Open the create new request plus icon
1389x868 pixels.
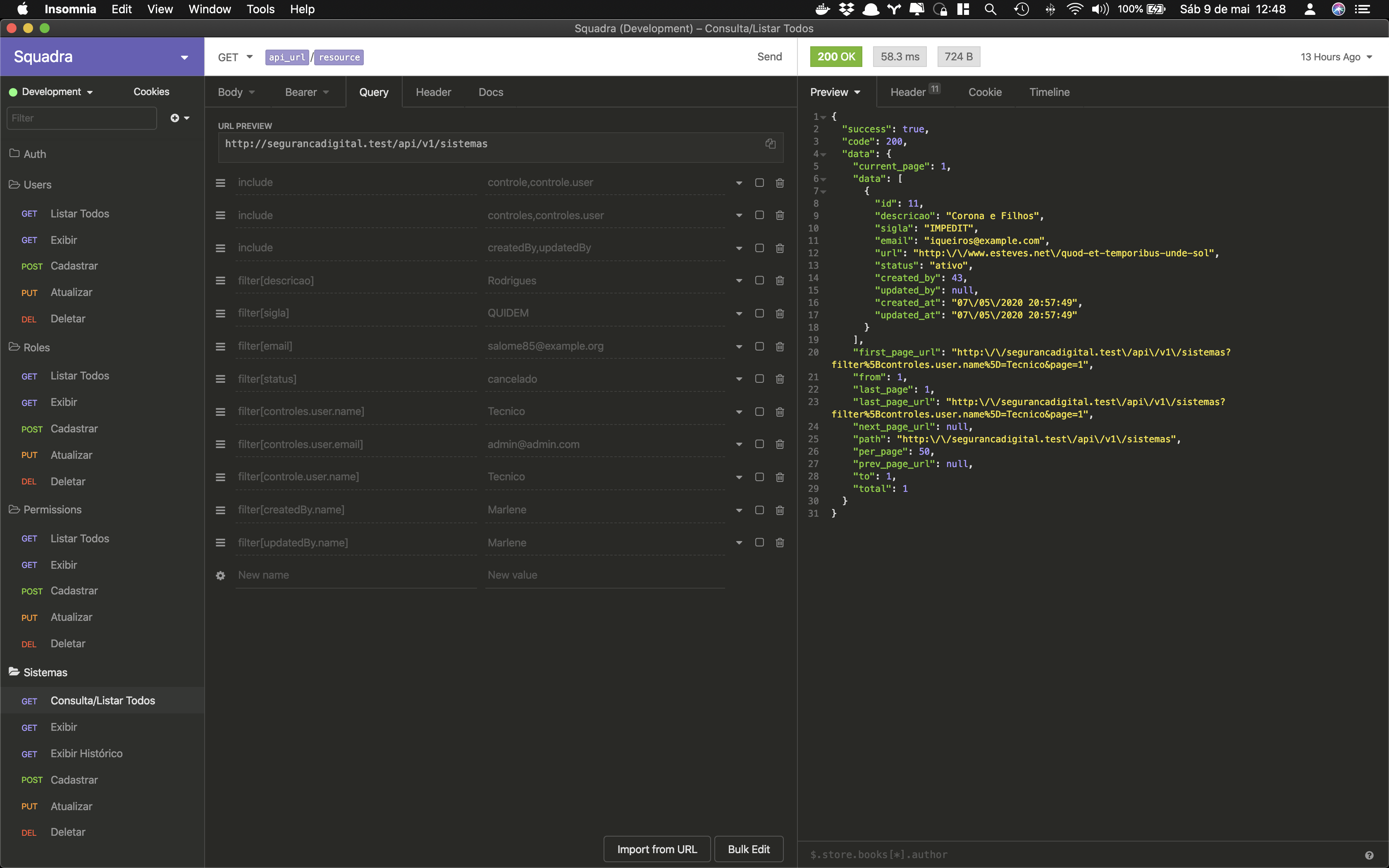click(175, 118)
